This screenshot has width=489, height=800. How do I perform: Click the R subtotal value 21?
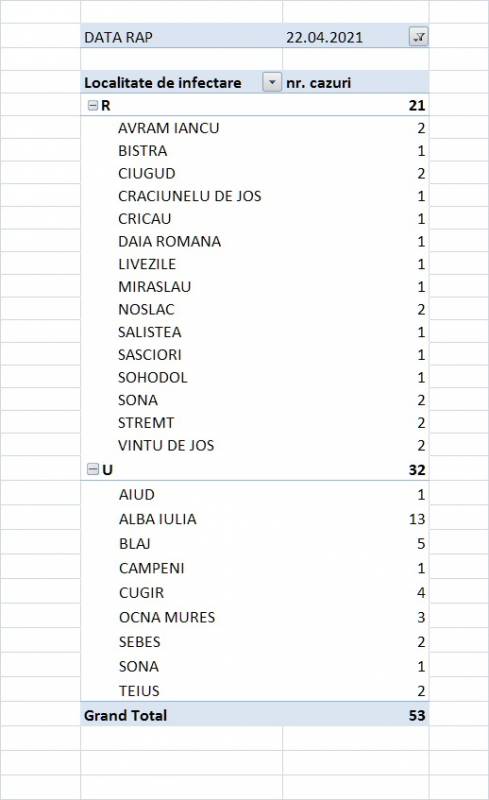coord(417,106)
